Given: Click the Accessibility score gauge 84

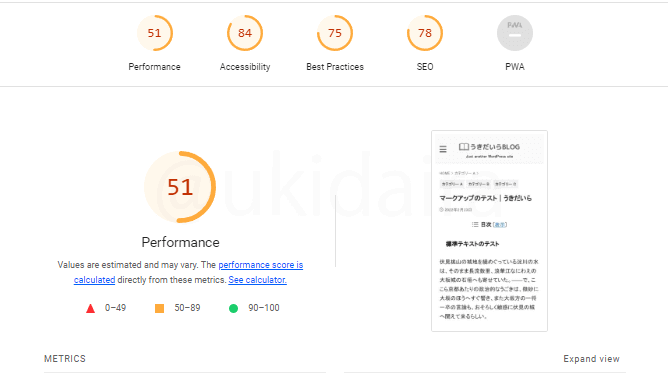Looking at the screenshot, I should [245, 33].
